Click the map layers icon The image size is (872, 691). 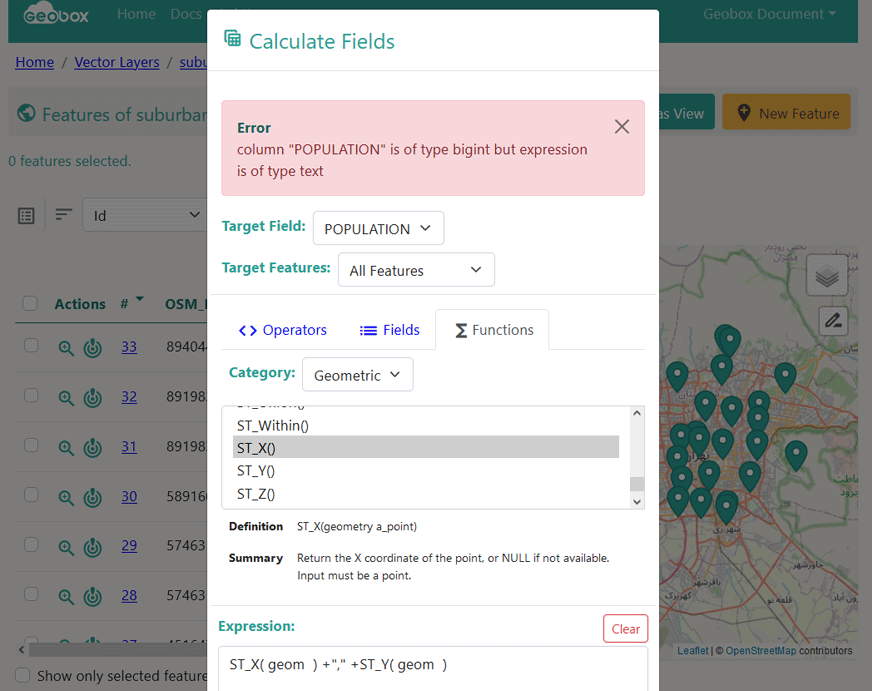[826, 276]
